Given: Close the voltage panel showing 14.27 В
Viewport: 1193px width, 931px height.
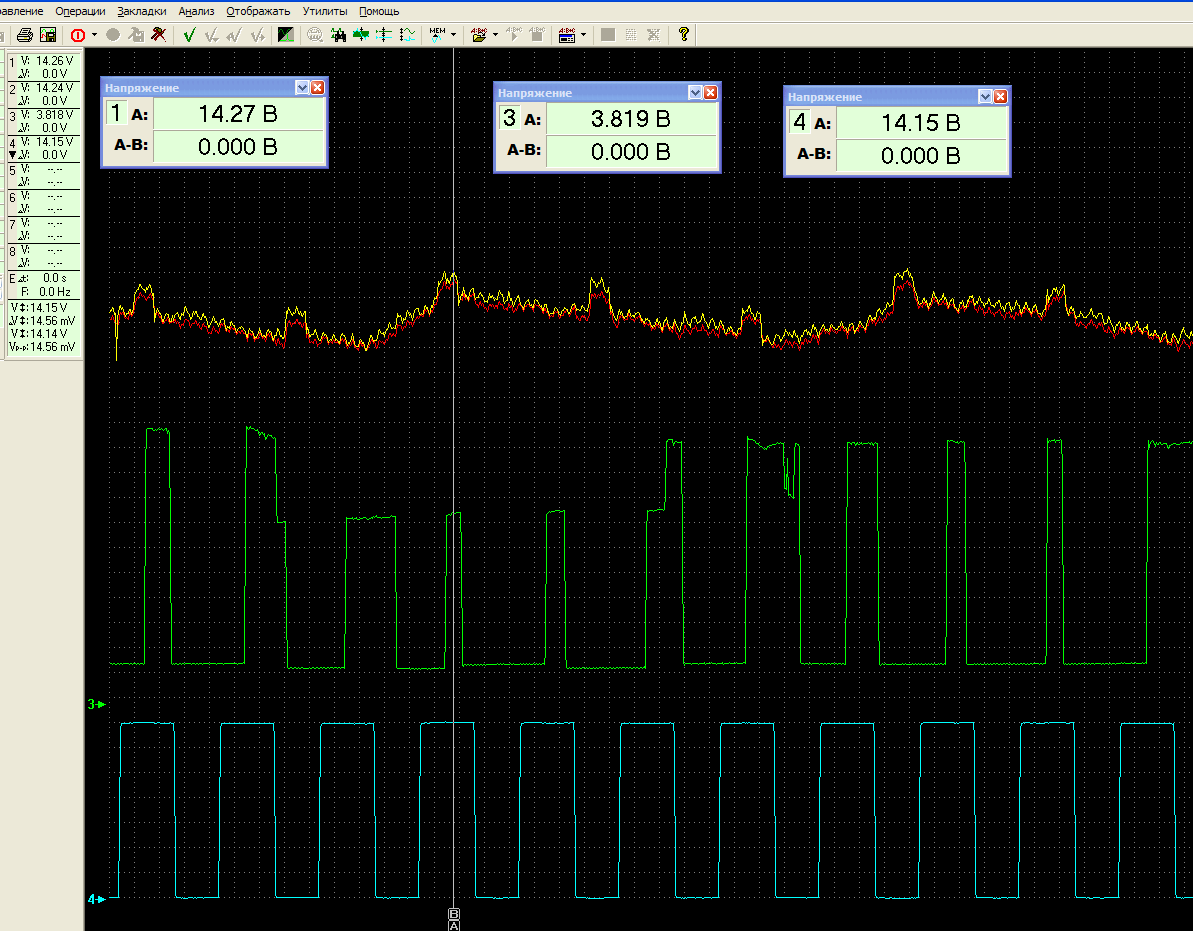Looking at the screenshot, I should (317, 87).
